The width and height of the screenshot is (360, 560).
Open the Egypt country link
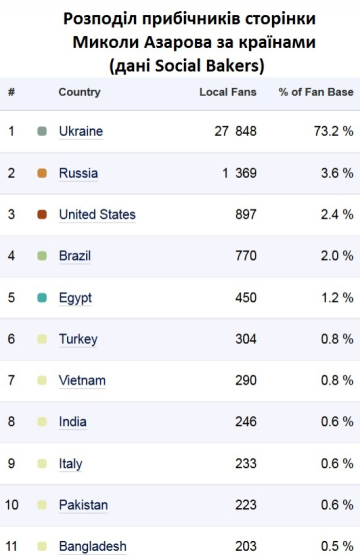click(75, 298)
